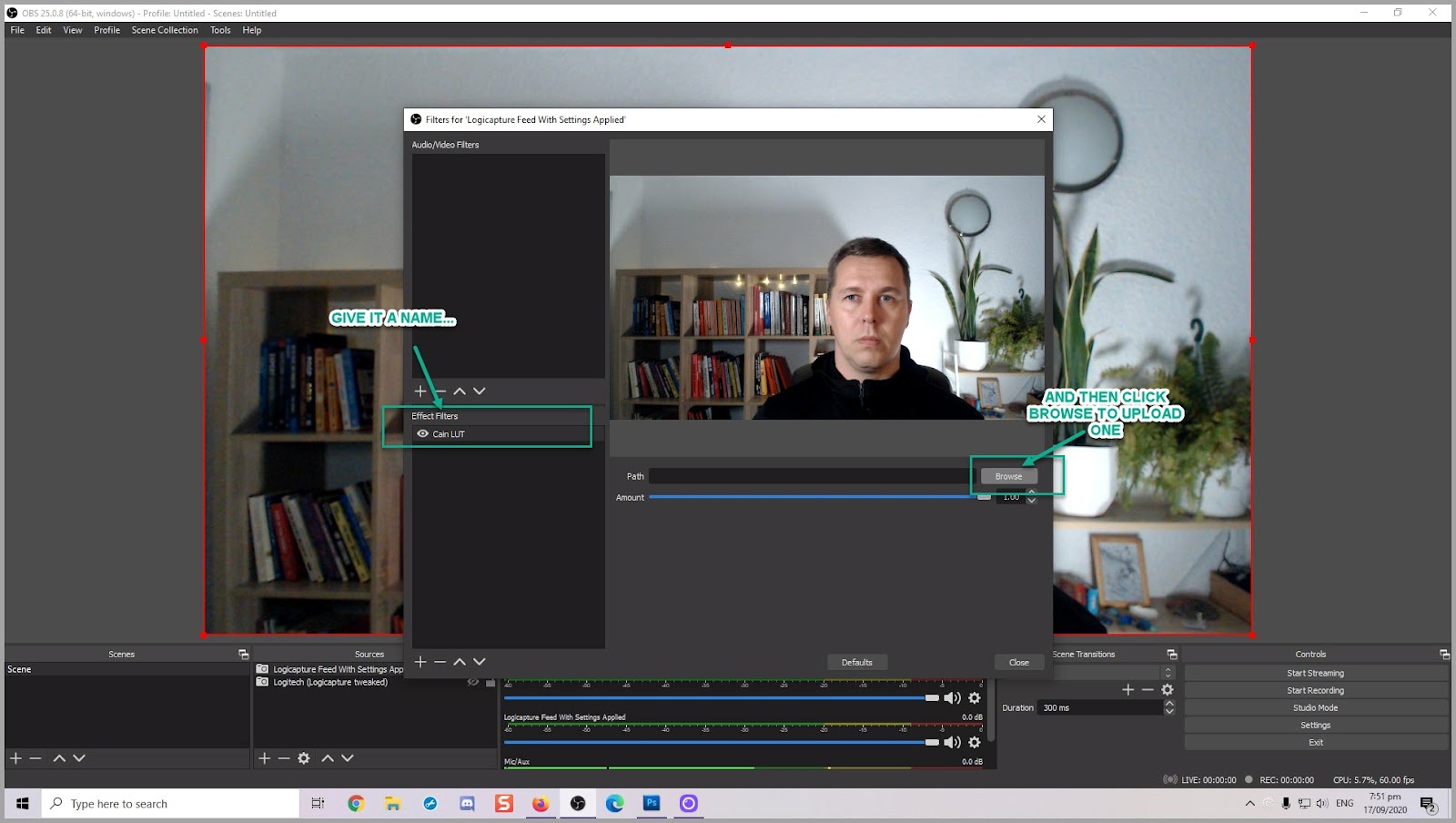Image resolution: width=1456 pixels, height=823 pixels.
Task: Move source up in Sources dock
Action: click(x=328, y=758)
